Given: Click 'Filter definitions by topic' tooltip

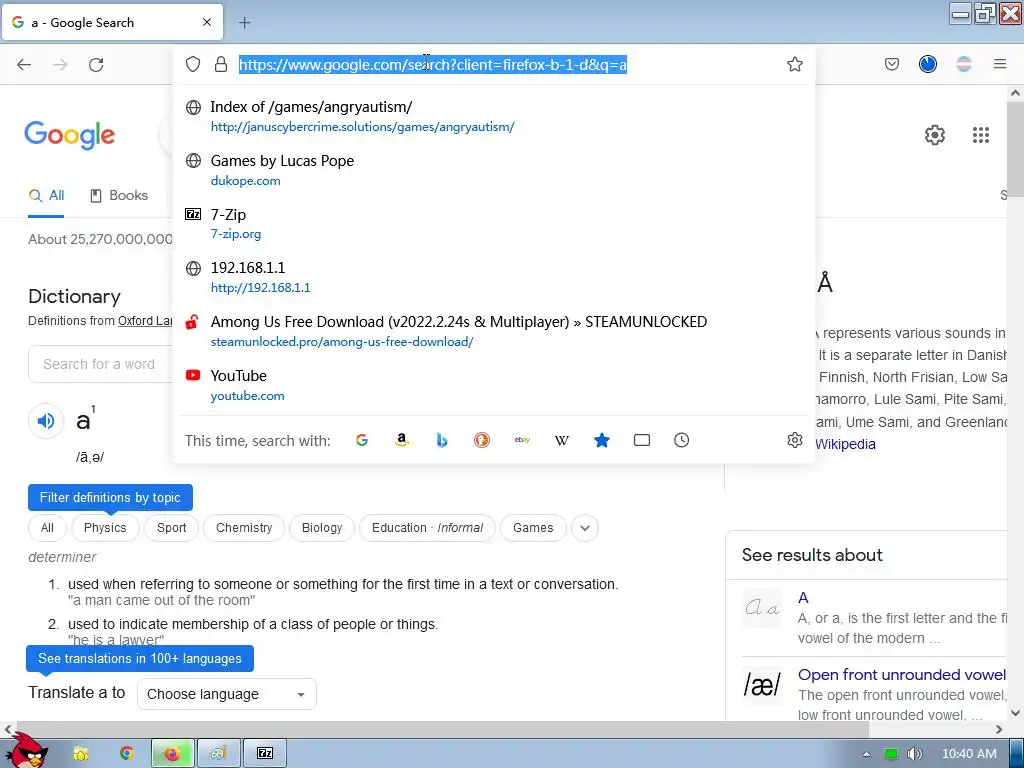Looking at the screenshot, I should click(x=110, y=498).
